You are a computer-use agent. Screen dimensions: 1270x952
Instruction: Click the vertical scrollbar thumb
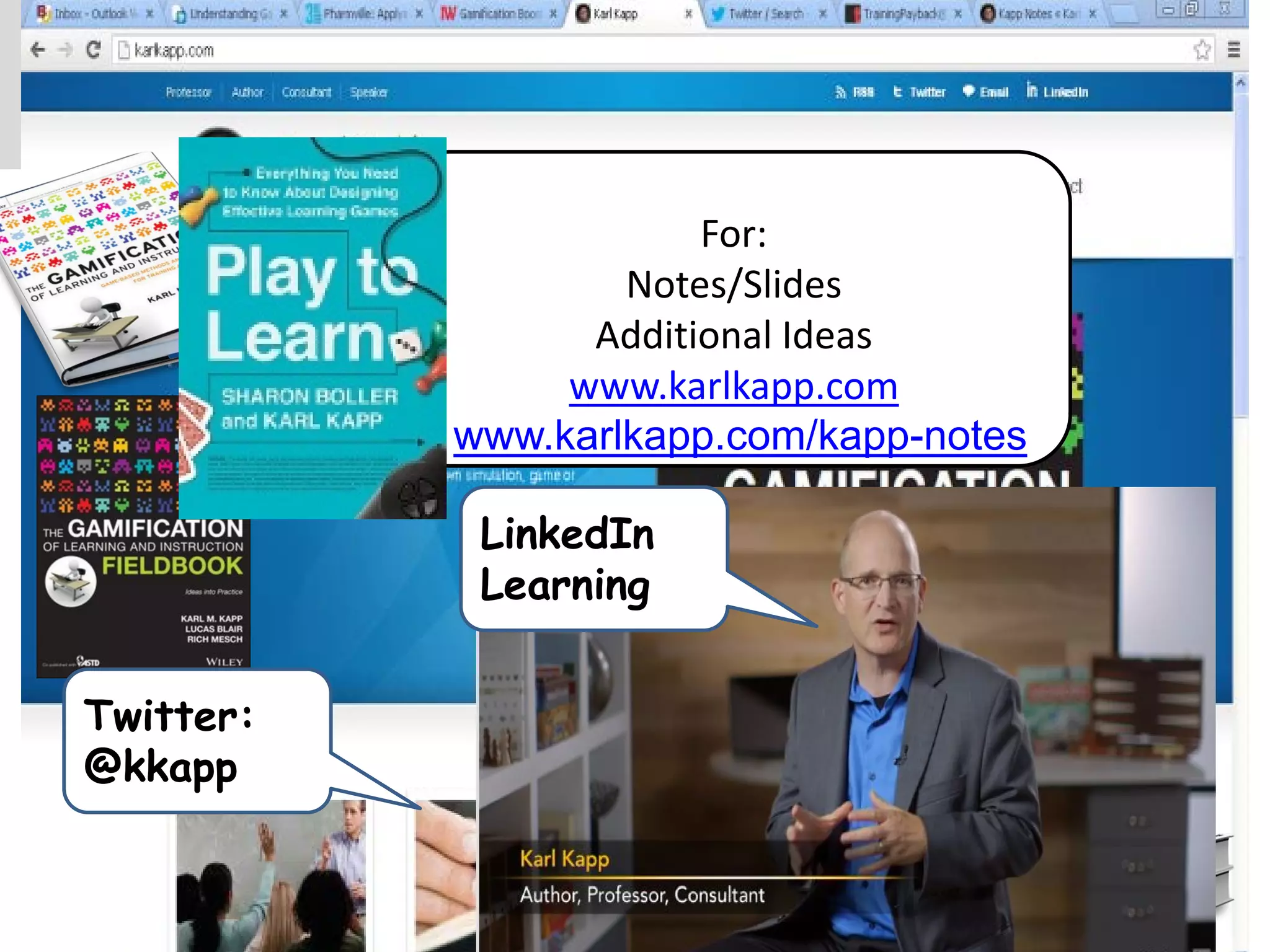click(x=1241, y=254)
